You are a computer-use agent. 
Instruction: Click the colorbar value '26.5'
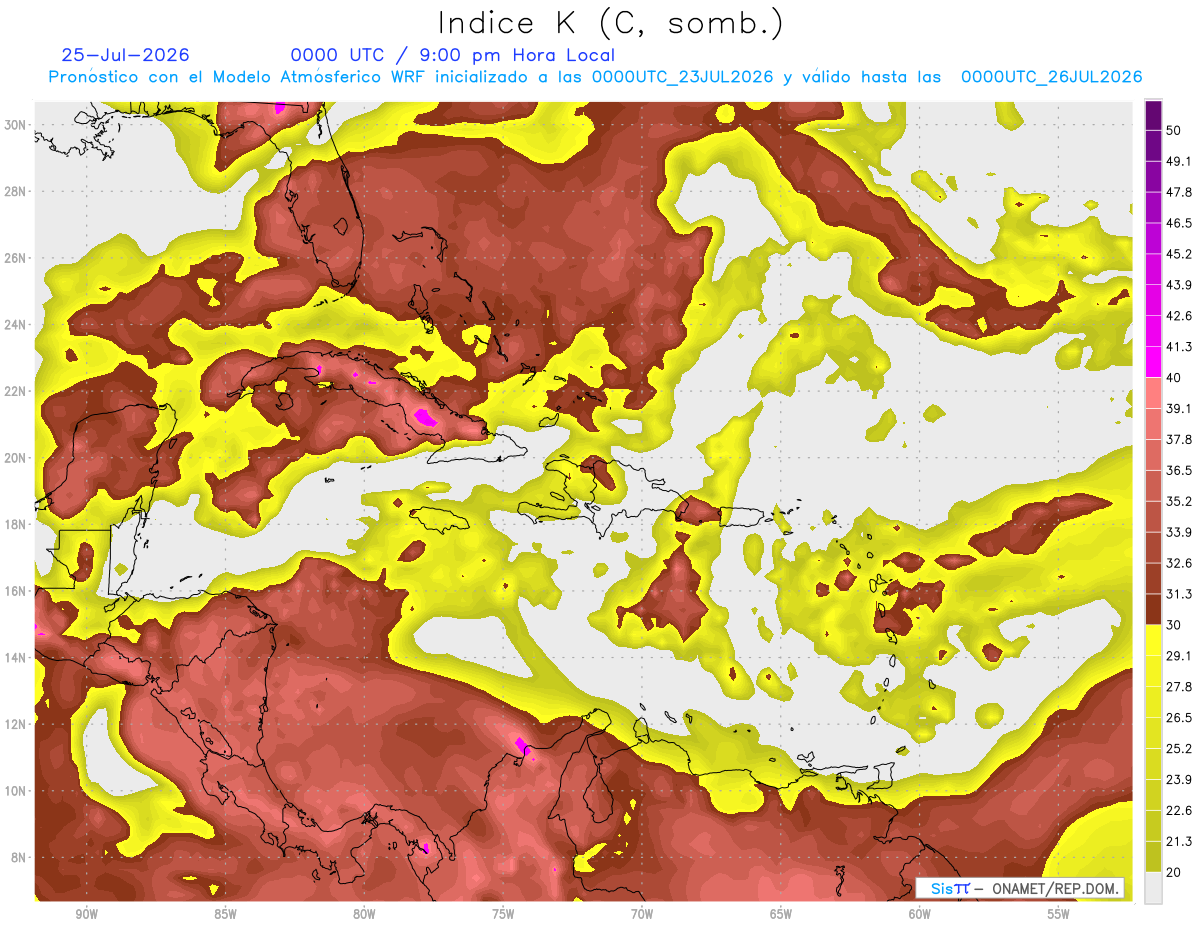(x=1179, y=718)
